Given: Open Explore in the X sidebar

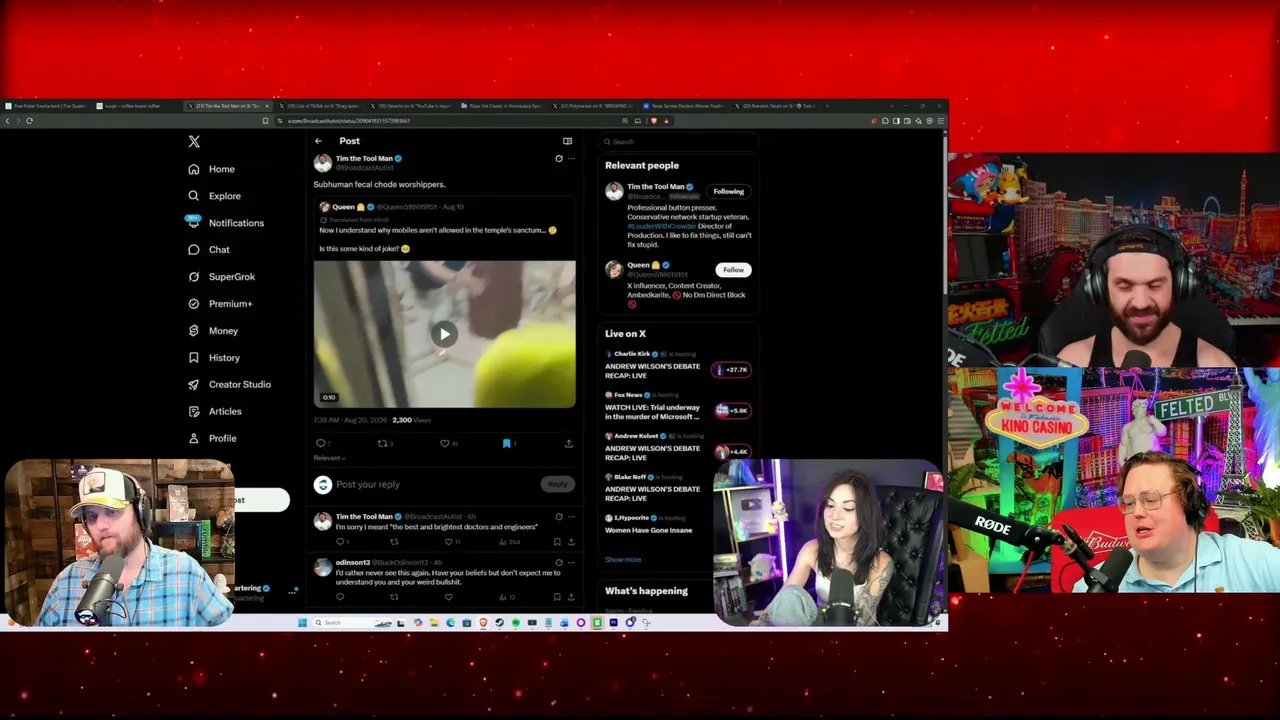Looking at the screenshot, I should click(214, 196).
